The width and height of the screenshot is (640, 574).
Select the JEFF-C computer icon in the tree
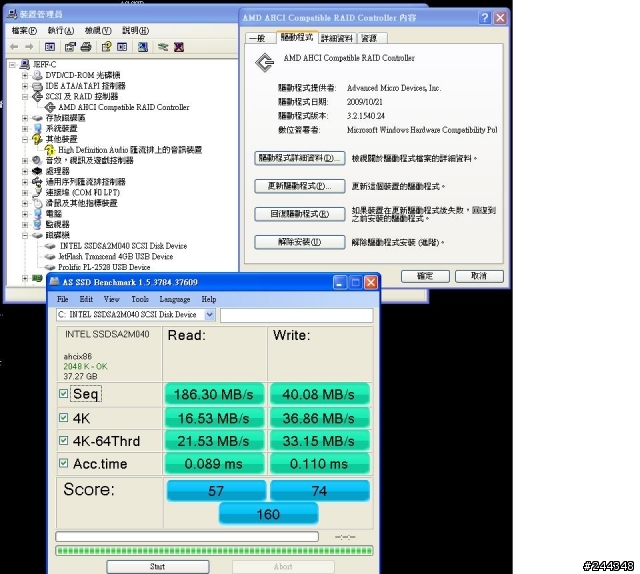25,64
